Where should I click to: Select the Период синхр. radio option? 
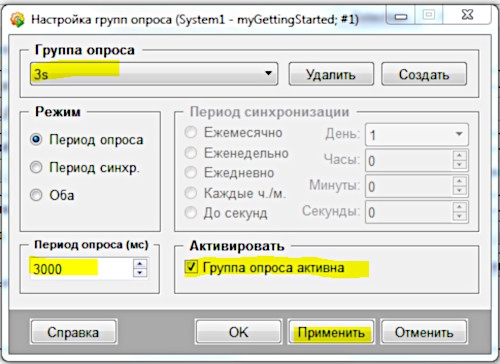coord(36,167)
